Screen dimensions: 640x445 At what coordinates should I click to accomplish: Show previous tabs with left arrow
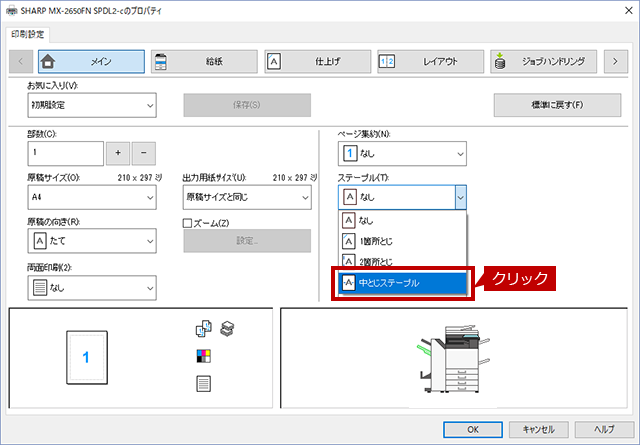click(x=20, y=62)
